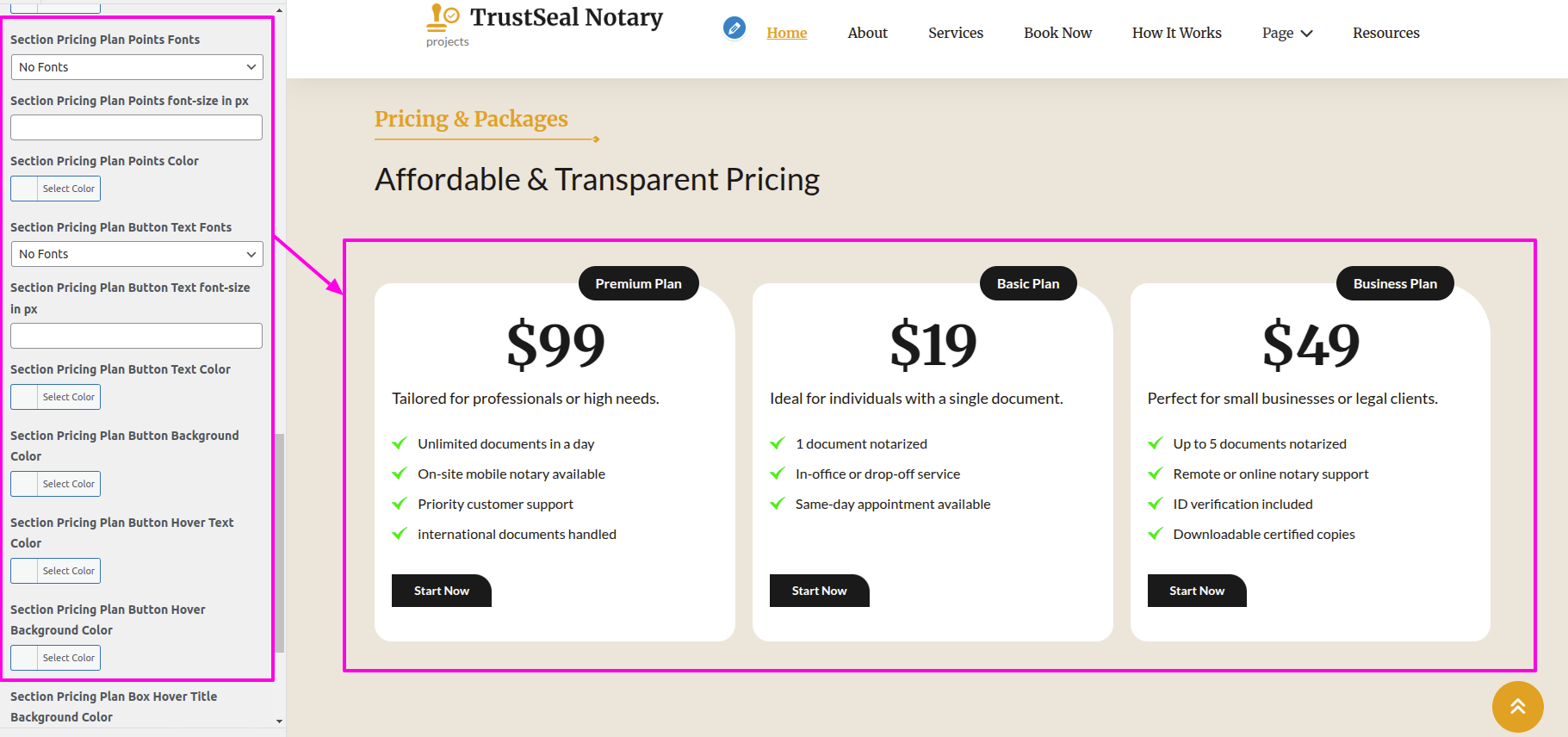Screen dimensions: 1568x737
Task: Click the TrustSeal Notary stamp logo icon
Action: 443,17
